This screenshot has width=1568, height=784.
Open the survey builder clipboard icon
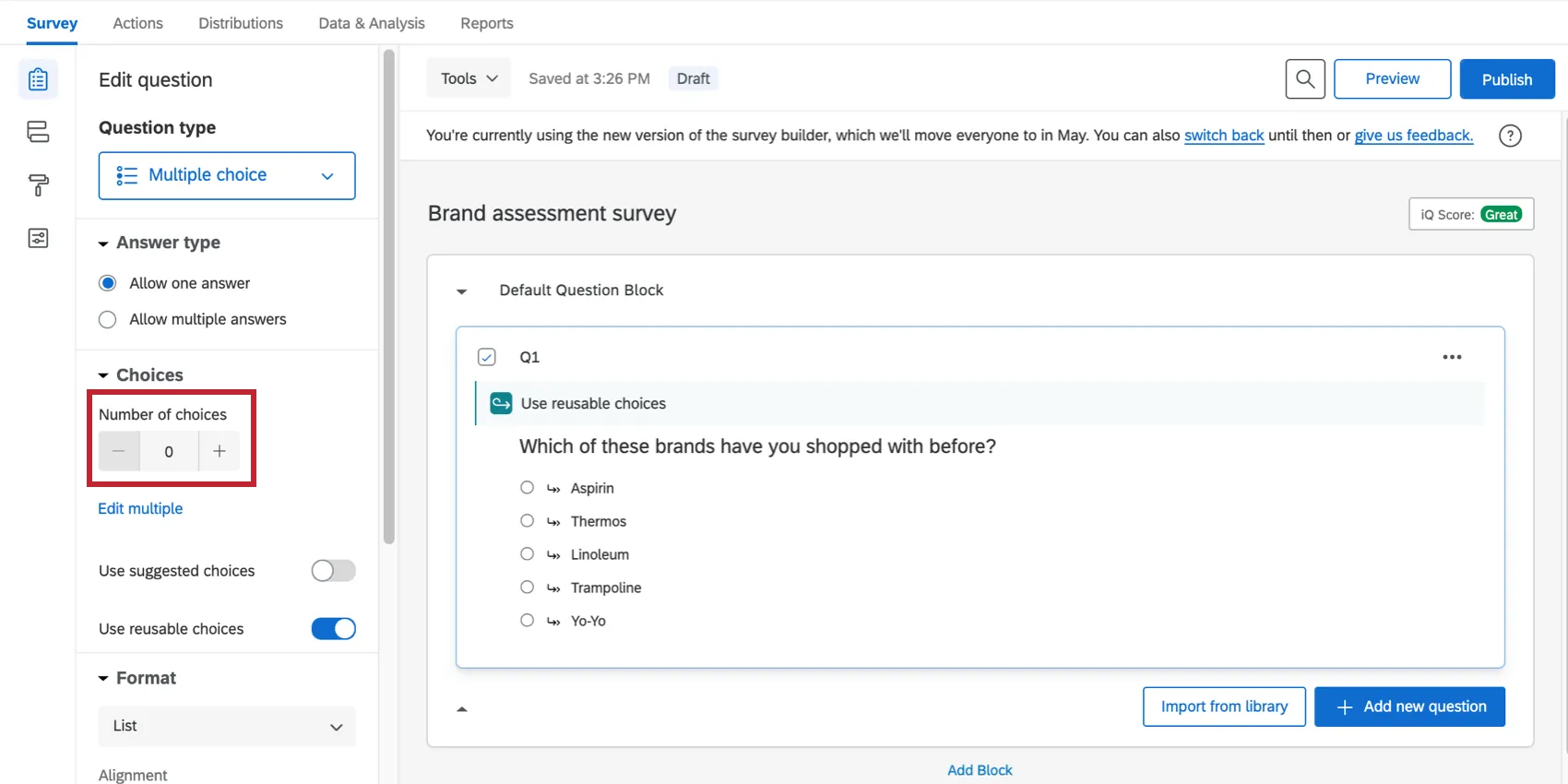click(38, 79)
